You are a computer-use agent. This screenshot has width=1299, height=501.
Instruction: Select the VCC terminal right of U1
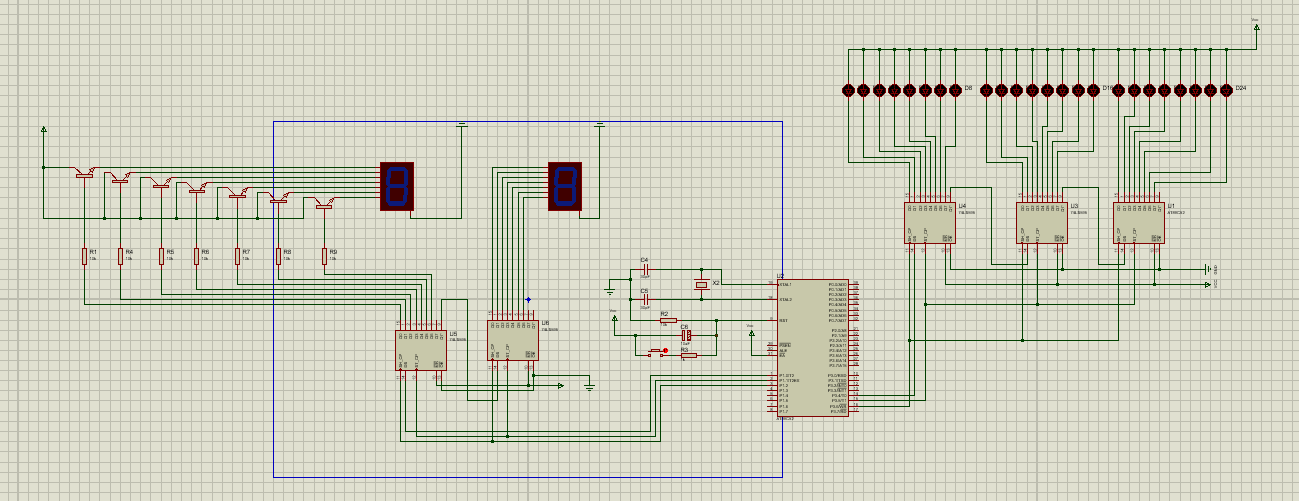pos(1208,284)
